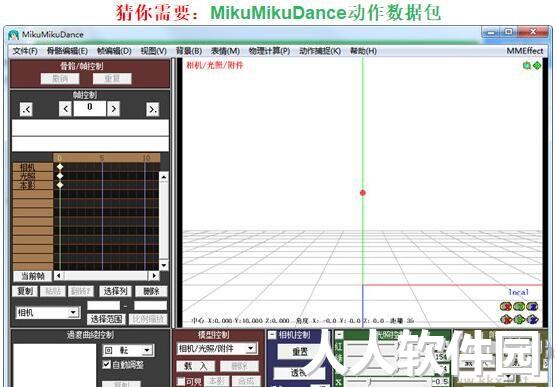
Task: Open the 帮助(H) menu
Action: coord(363,51)
